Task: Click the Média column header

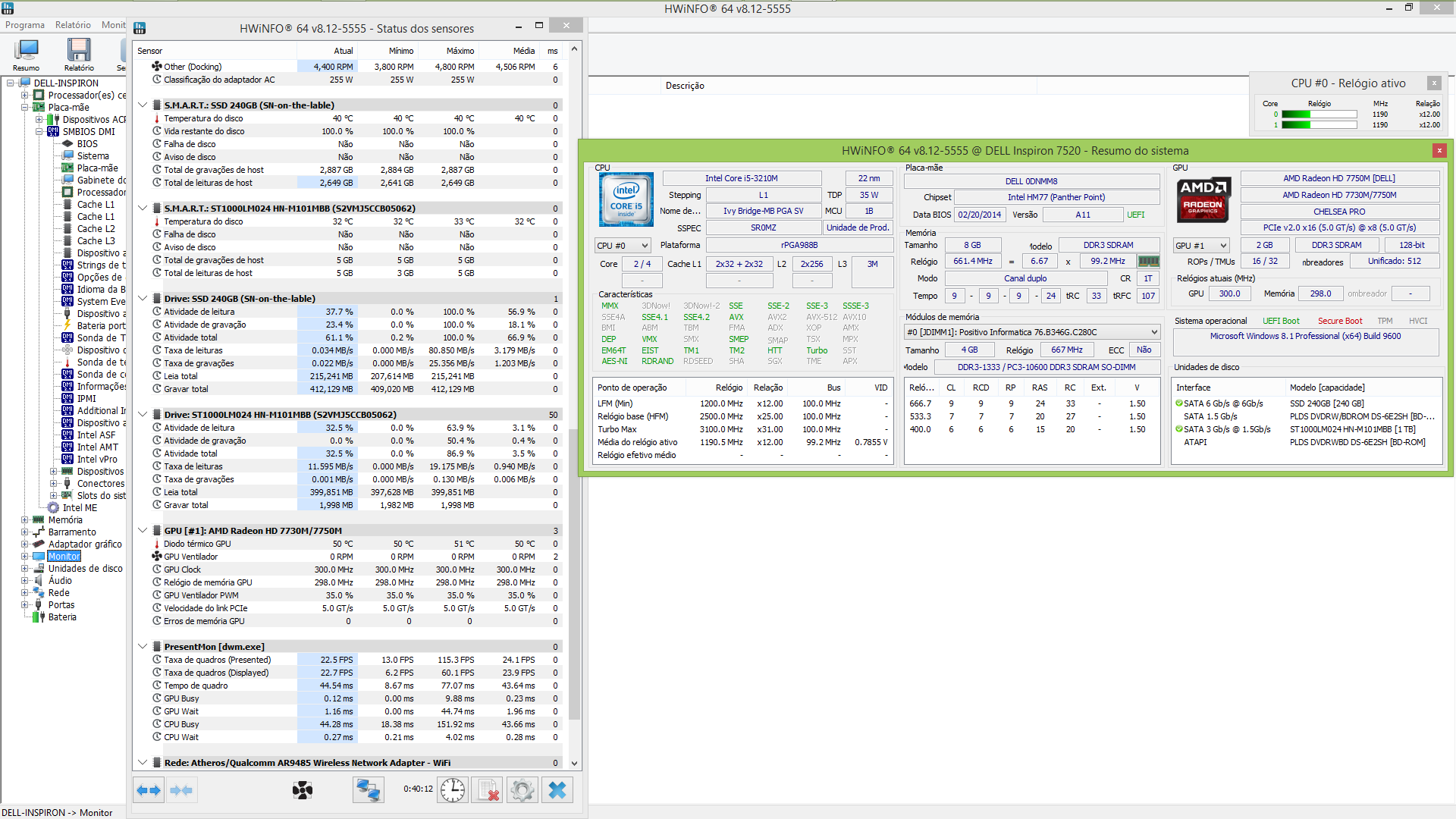Action: click(x=509, y=51)
